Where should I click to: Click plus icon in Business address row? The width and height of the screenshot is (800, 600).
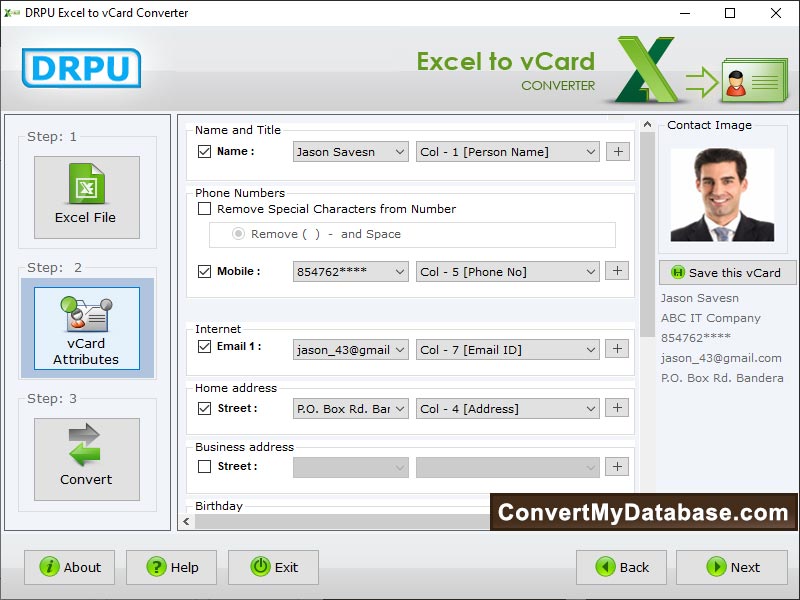click(x=617, y=467)
